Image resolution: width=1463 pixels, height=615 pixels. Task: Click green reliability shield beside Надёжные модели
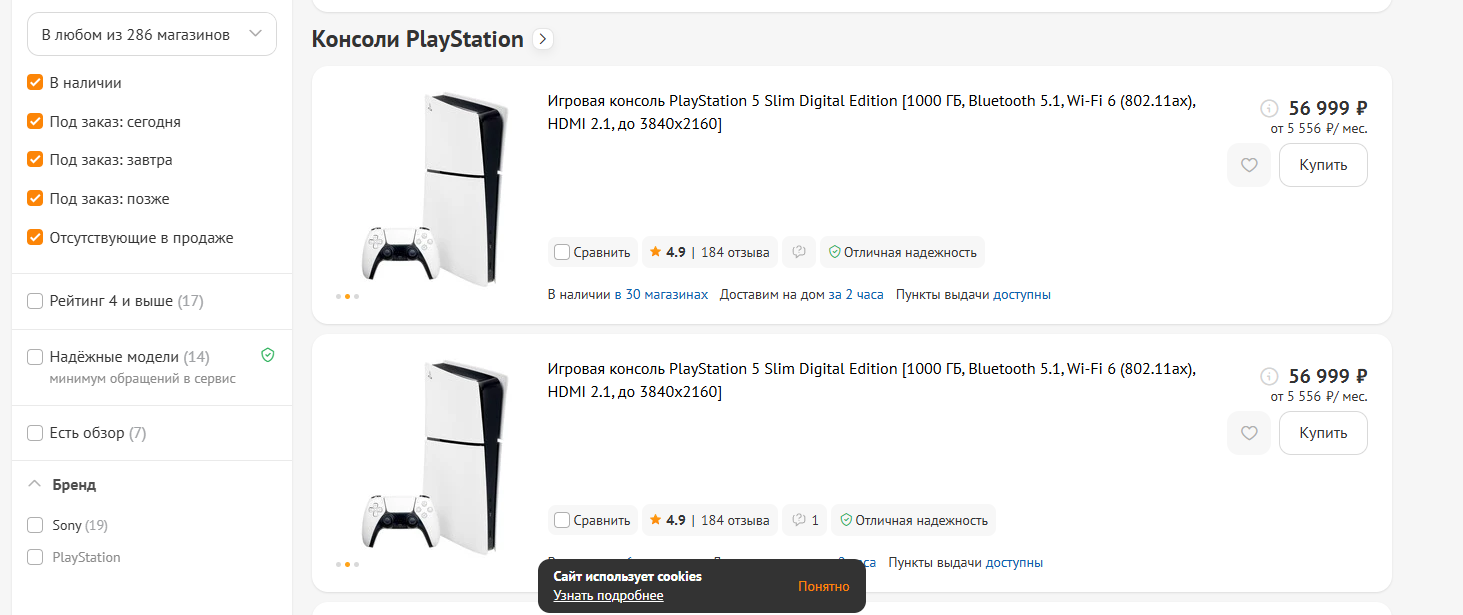(267, 355)
